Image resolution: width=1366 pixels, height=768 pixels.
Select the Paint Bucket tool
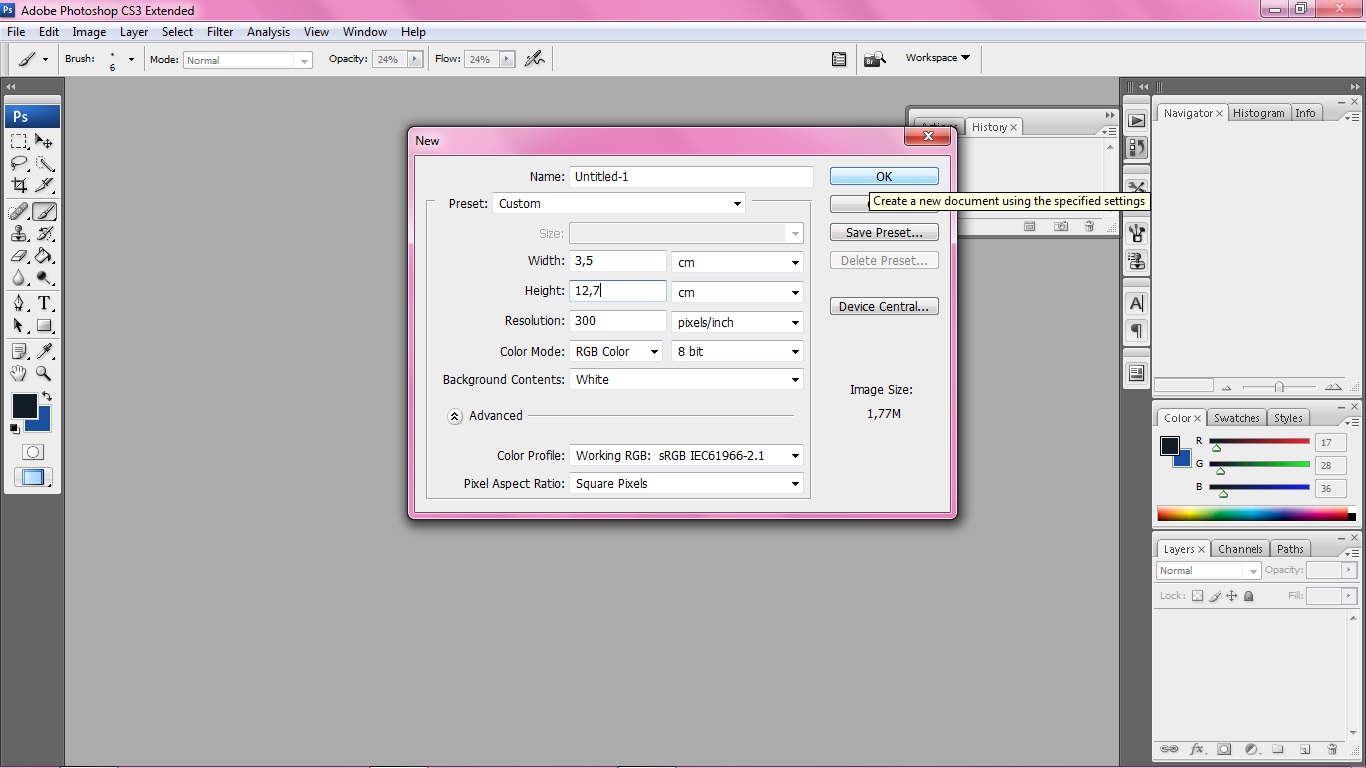coord(44,257)
